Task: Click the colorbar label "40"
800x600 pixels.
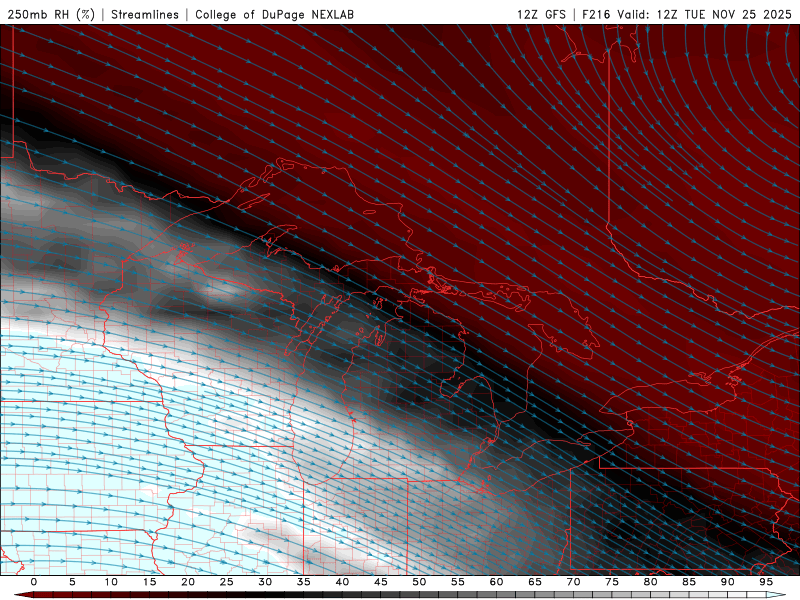Action: click(342, 582)
